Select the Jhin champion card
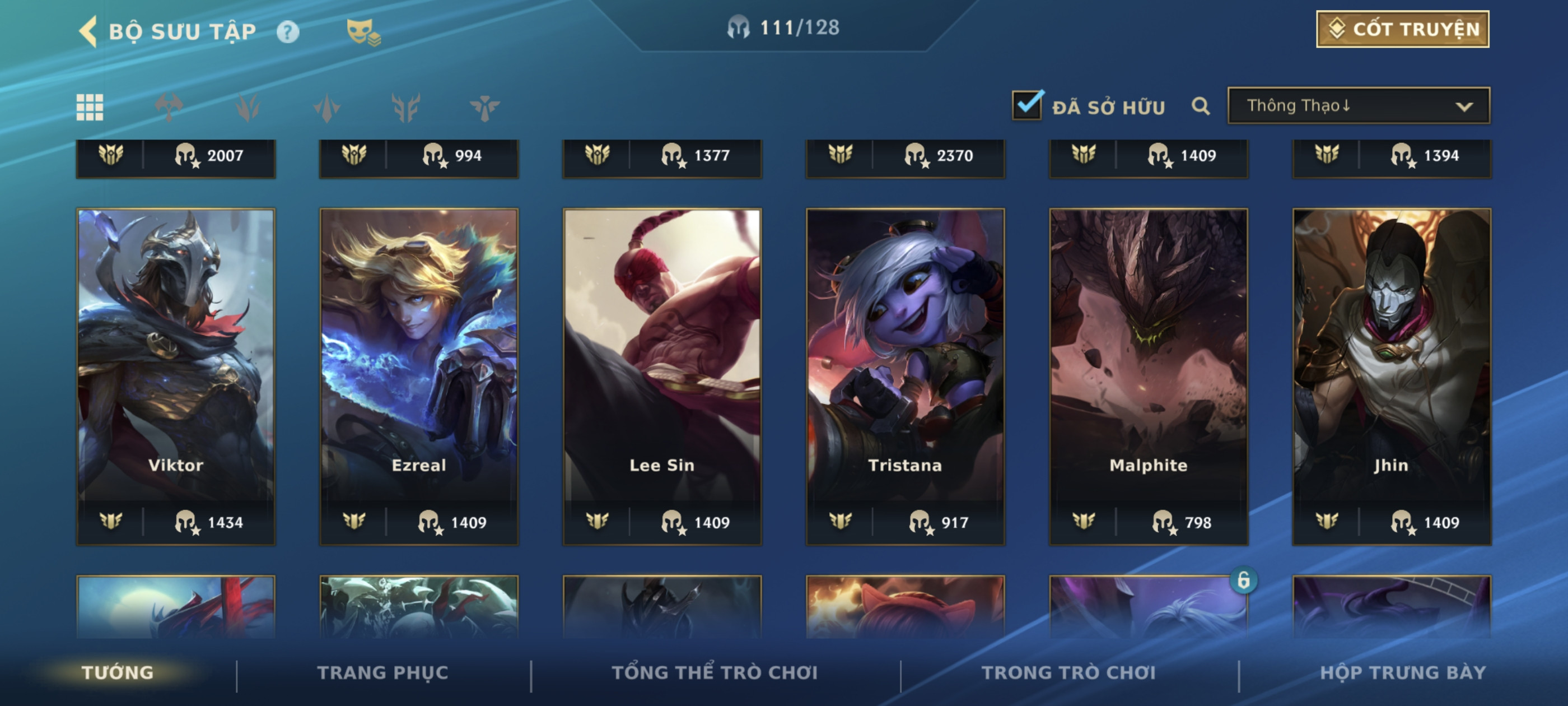 (x=1392, y=377)
